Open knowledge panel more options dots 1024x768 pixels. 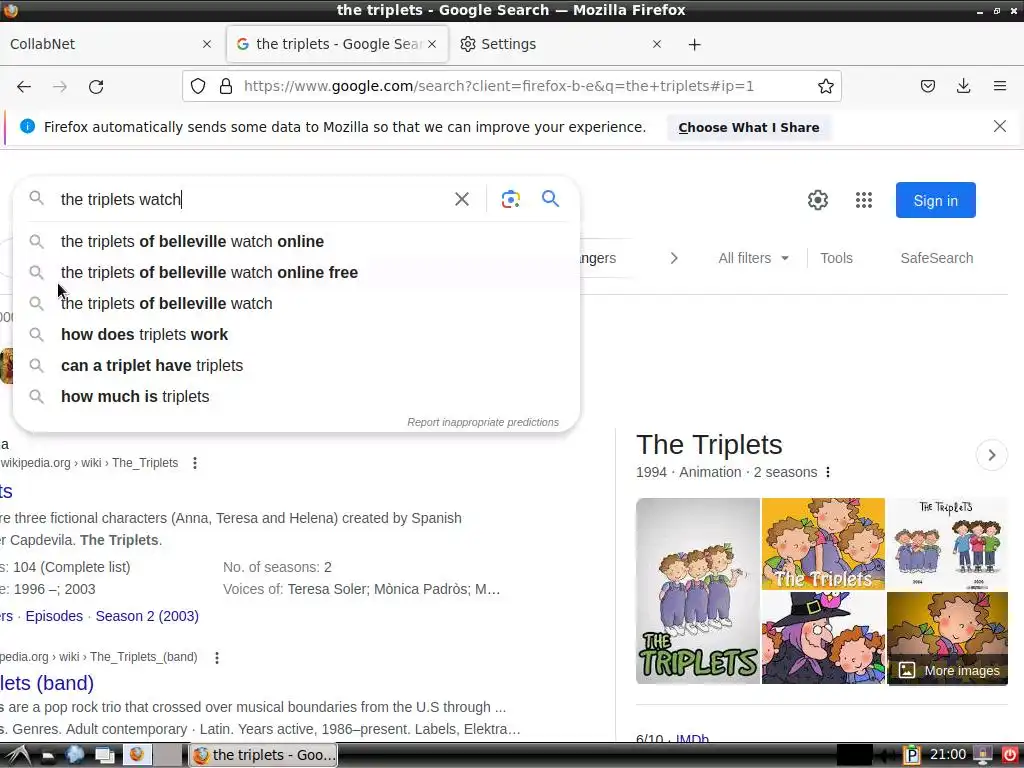click(x=828, y=472)
